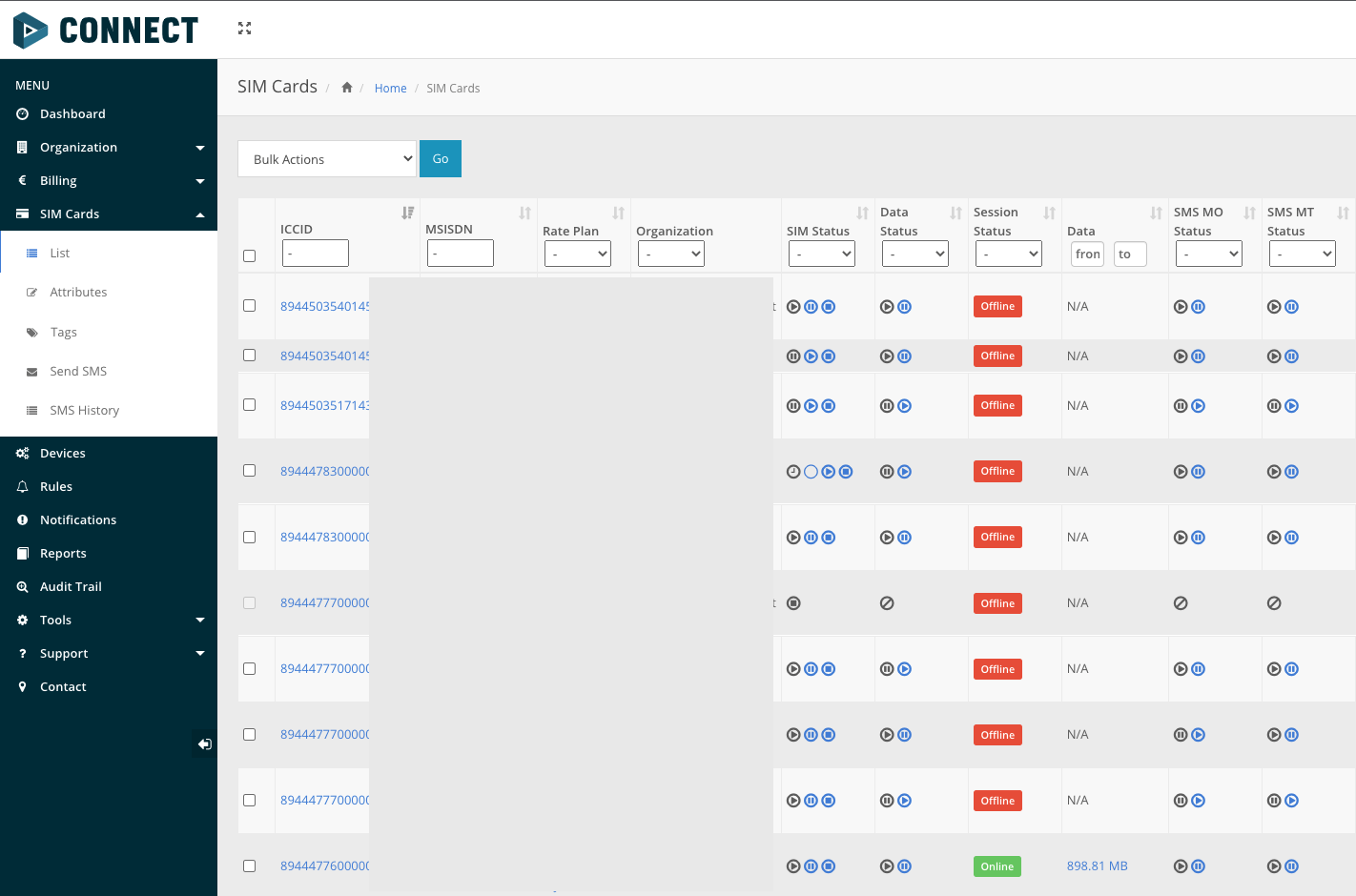Viewport: 1356px width, 896px height.
Task: Click Data Status pause icon in Online row
Action: [x=905, y=866]
